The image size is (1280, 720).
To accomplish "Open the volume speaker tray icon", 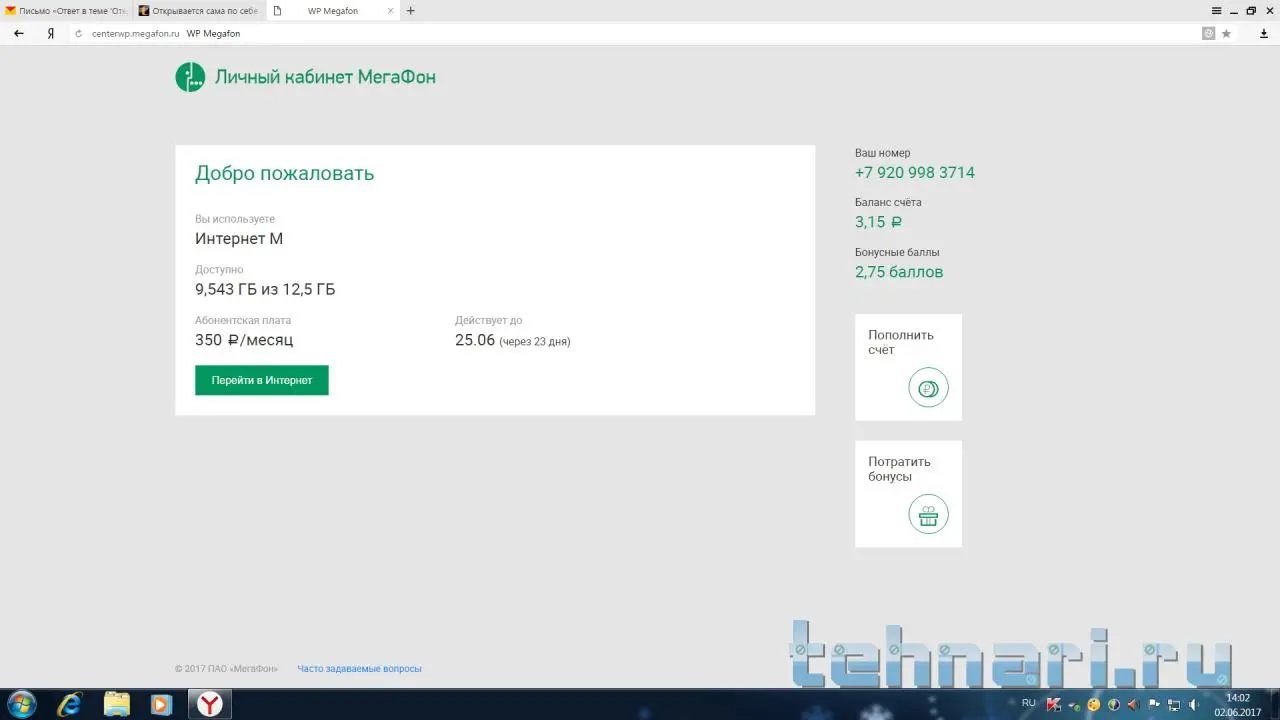I will (x=1193, y=704).
